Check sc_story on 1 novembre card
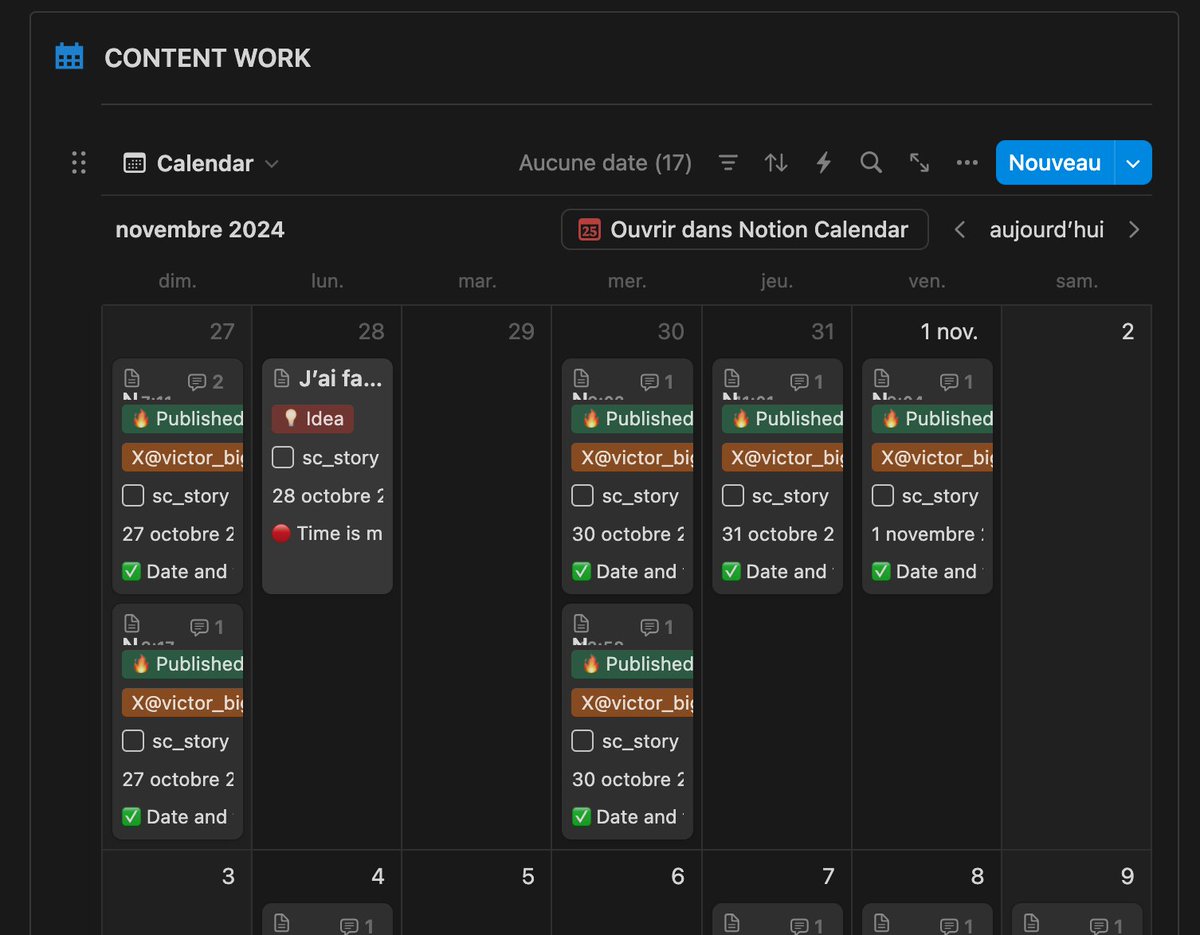This screenshot has height=935, width=1200. point(883,496)
